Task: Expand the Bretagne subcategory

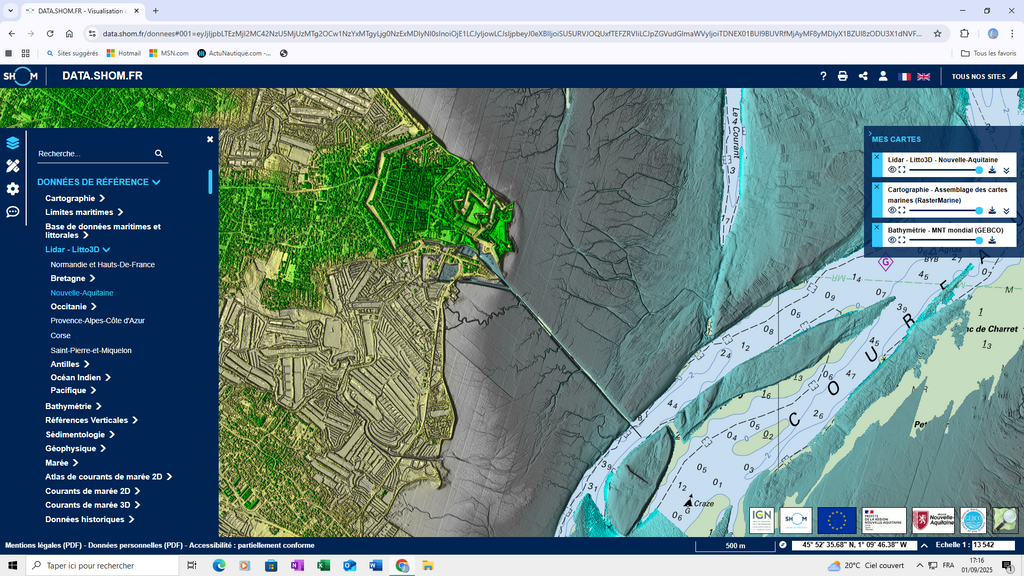Action: [73, 278]
